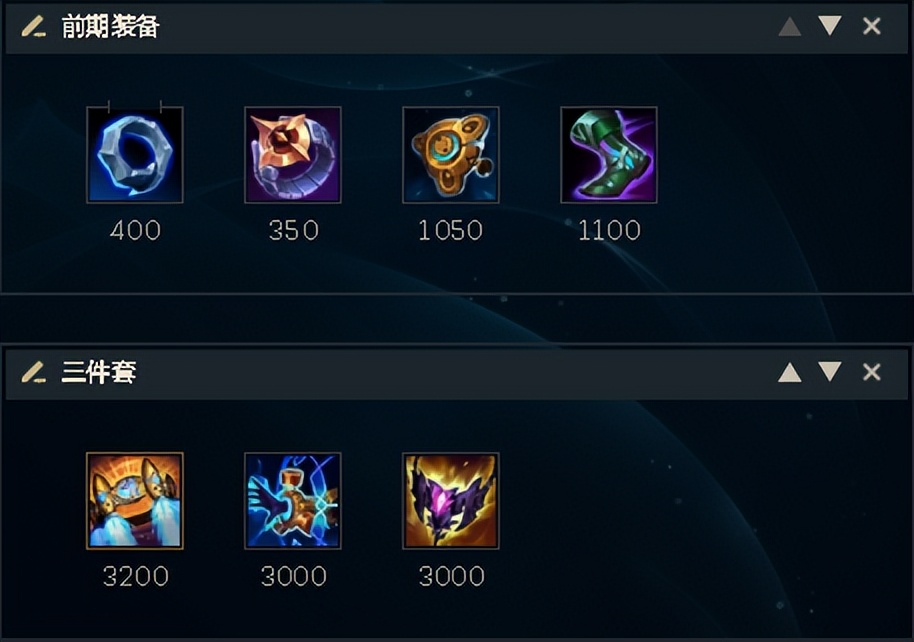Pick the golden orb item costing 1050
Screen dimensions: 914x642
(x=451, y=155)
